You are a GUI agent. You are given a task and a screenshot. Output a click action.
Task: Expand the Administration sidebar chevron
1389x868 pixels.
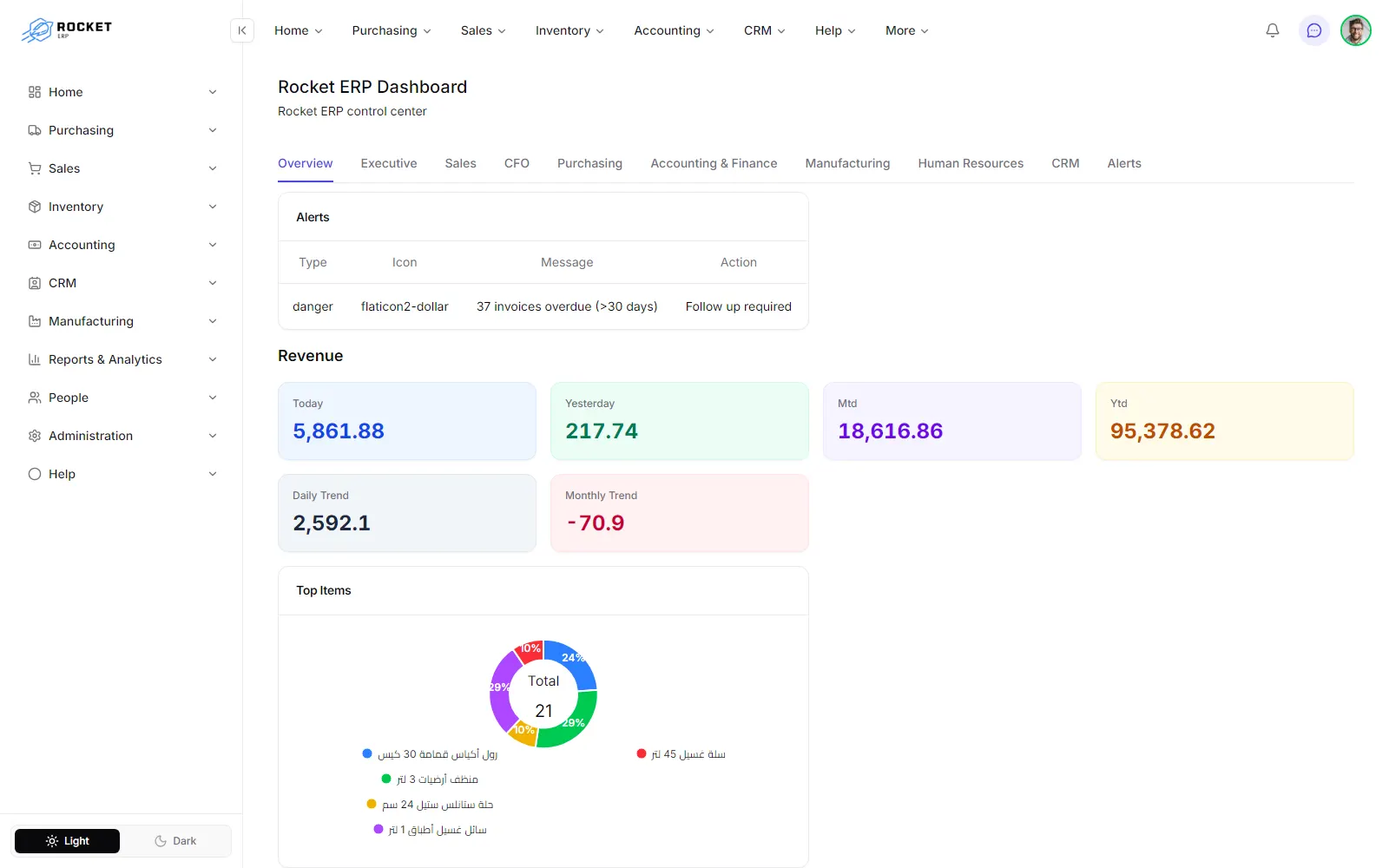pyautogui.click(x=213, y=436)
